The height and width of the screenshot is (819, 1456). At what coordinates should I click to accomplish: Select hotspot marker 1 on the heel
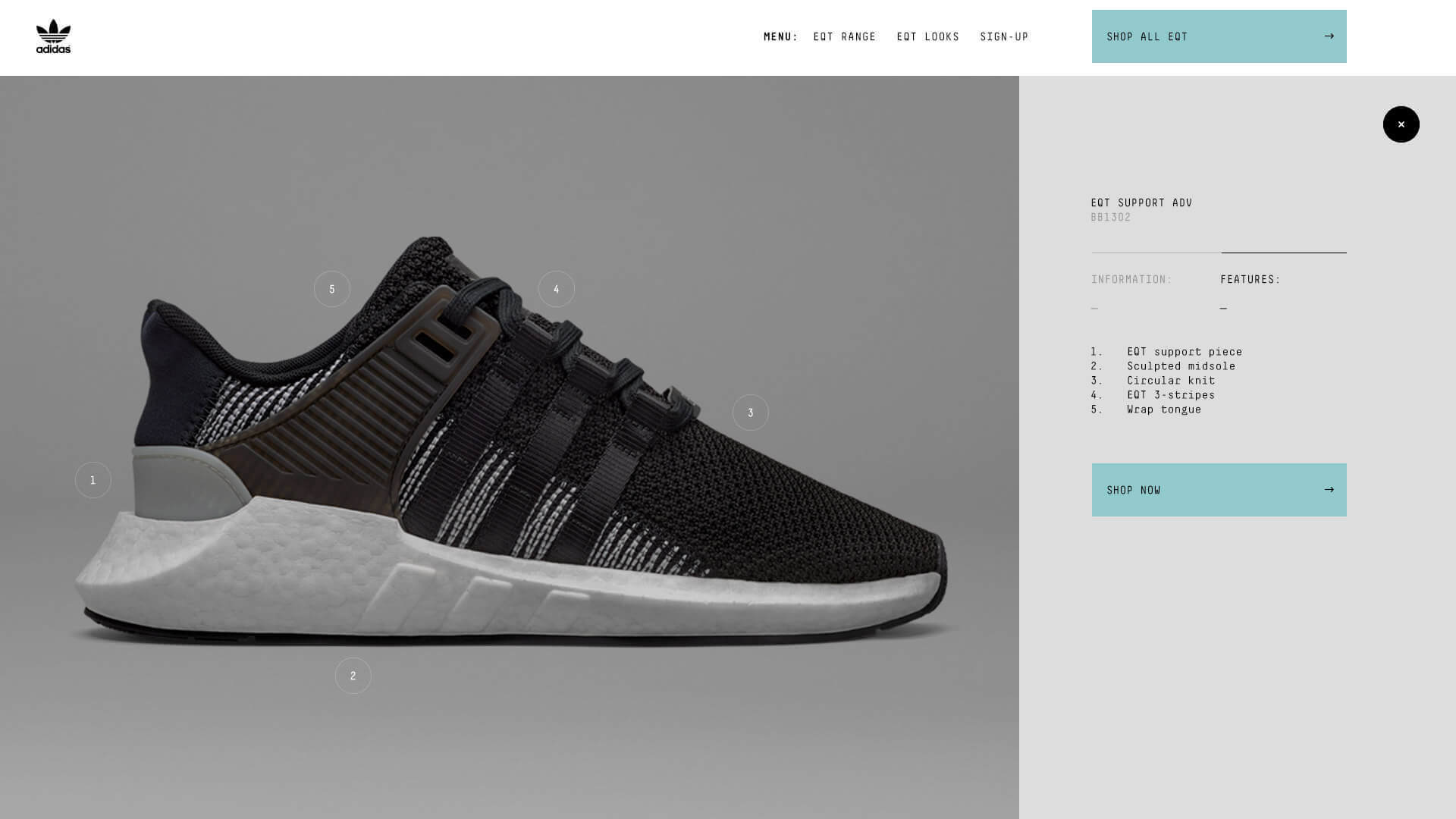click(x=93, y=480)
